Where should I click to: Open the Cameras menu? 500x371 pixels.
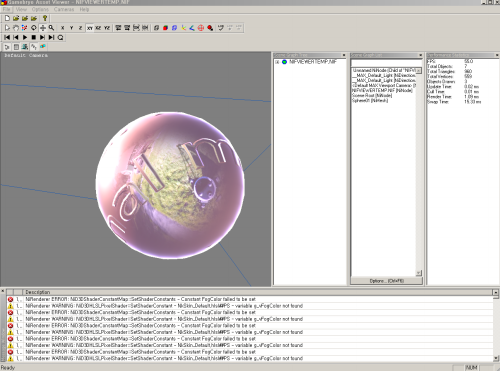[64, 9]
